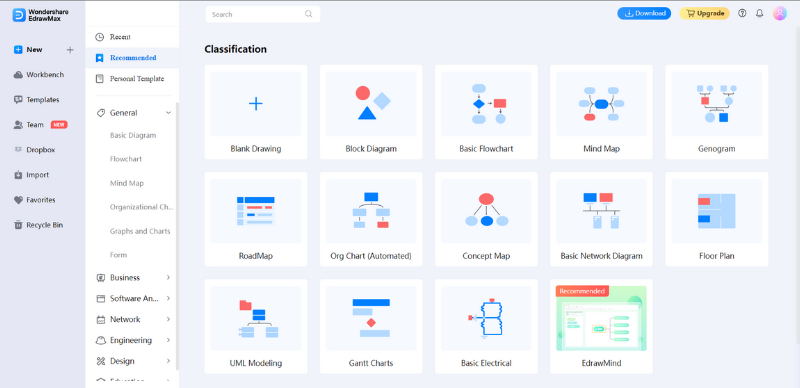Screen dimensions: 800x388
Task: Click the Wondershare EdrawMax logo
Action: (41, 15)
